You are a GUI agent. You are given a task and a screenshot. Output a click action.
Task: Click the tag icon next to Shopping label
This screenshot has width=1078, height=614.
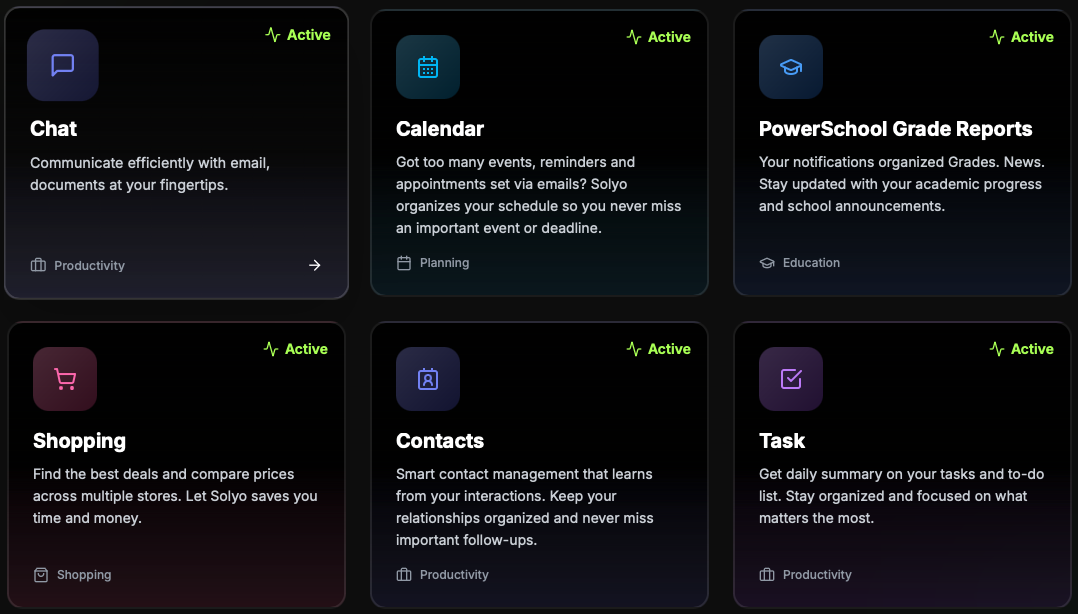pyautogui.click(x=40, y=574)
